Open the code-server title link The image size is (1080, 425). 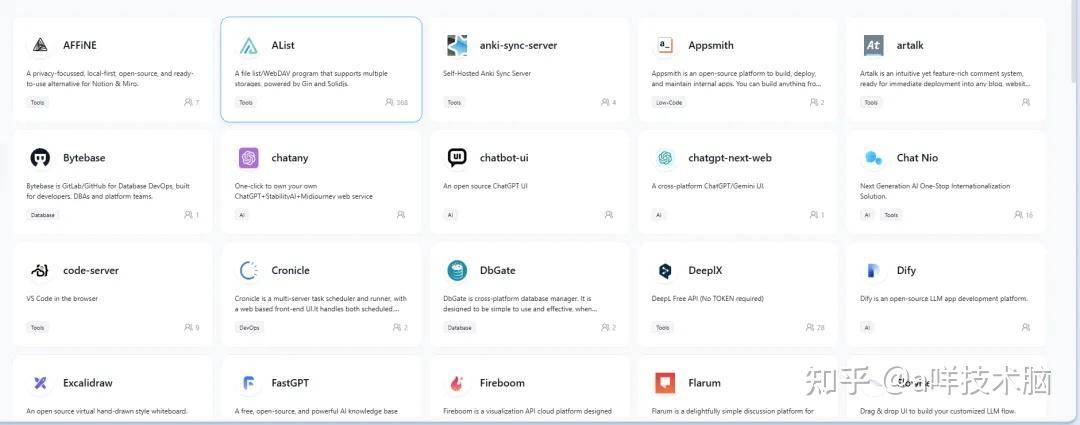(x=91, y=271)
